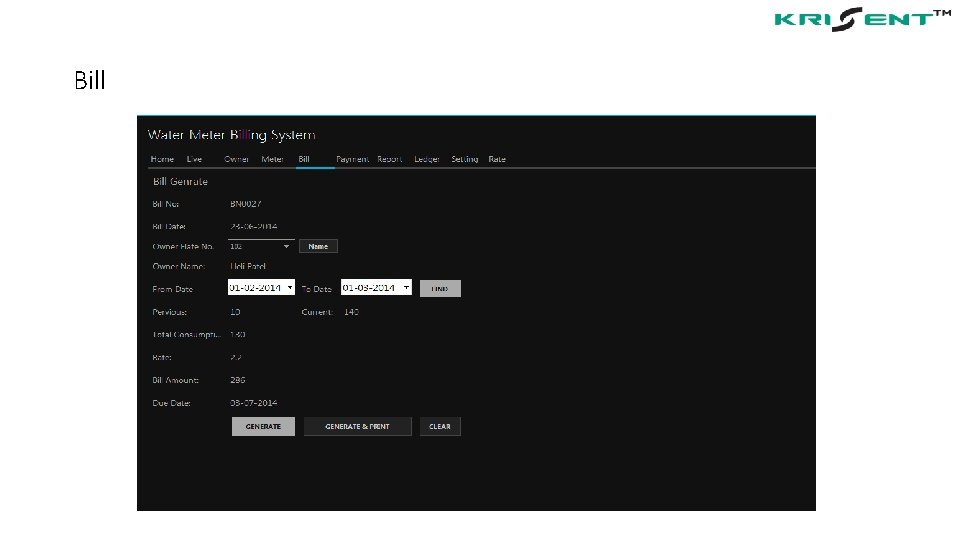This screenshot has height=540, width=960.
Task: Click the owner name Heli Patel
Action: (x=248, y=266)
